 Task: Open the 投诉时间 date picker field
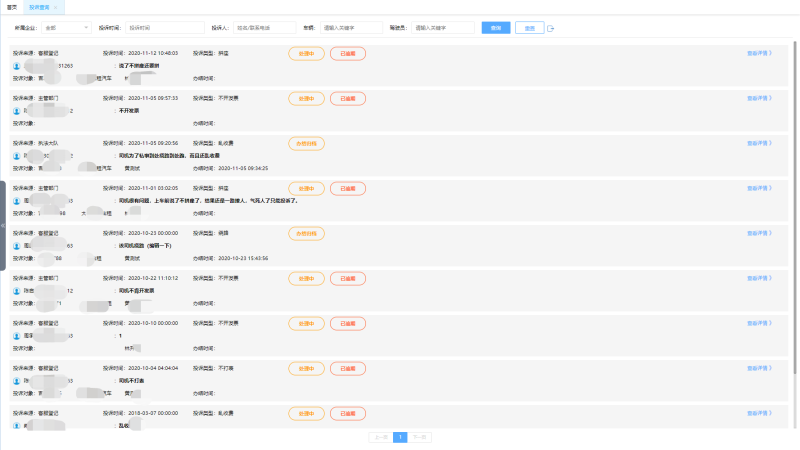tap(164, 28)
